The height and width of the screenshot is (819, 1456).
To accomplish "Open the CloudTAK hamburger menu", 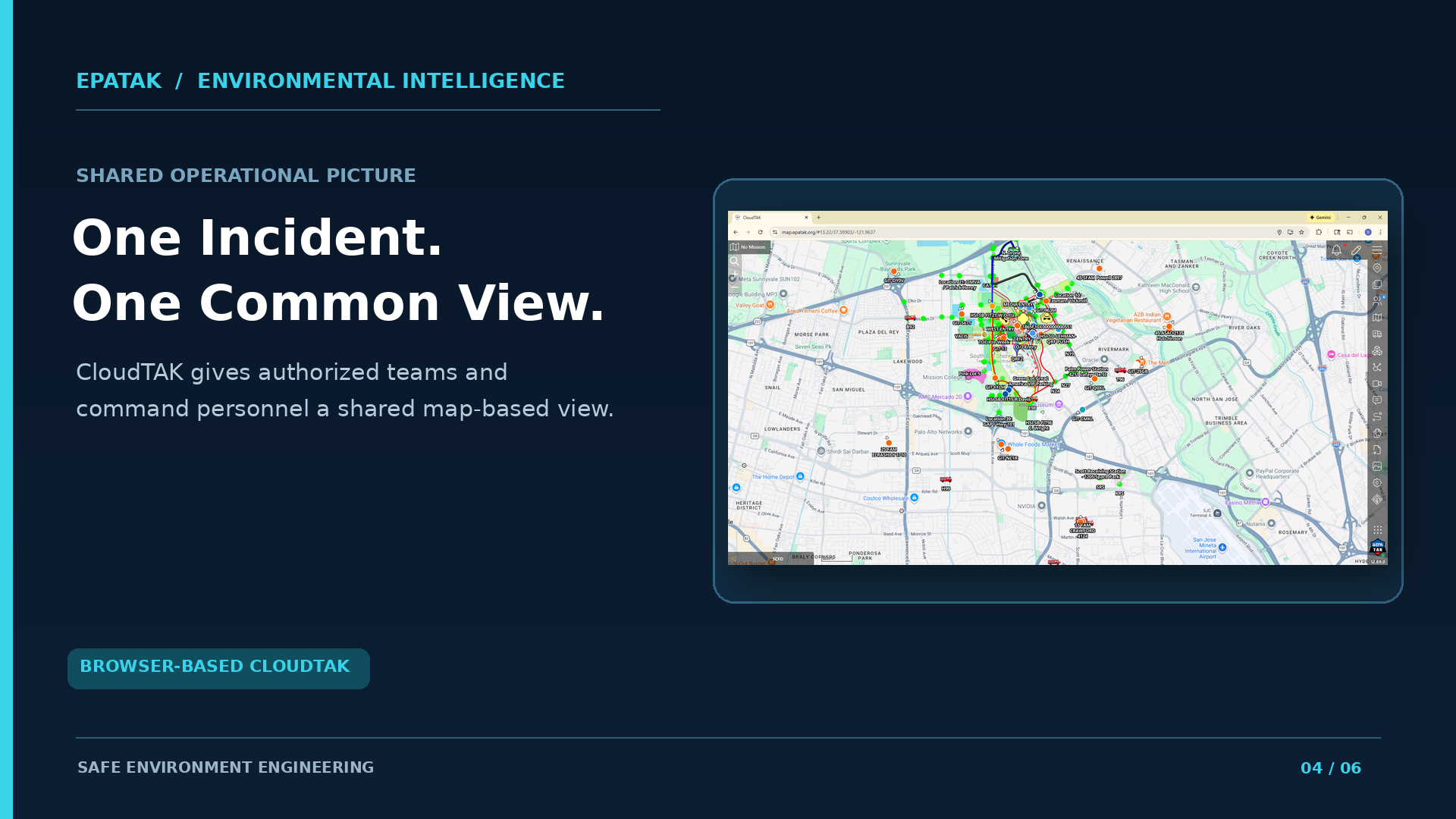I will [1377, 249].
